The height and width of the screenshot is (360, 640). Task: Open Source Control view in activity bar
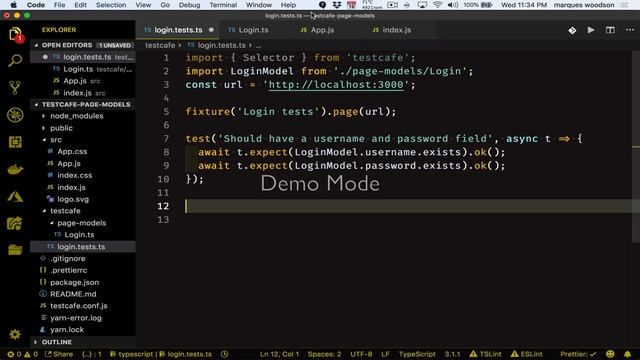[15, 88]
